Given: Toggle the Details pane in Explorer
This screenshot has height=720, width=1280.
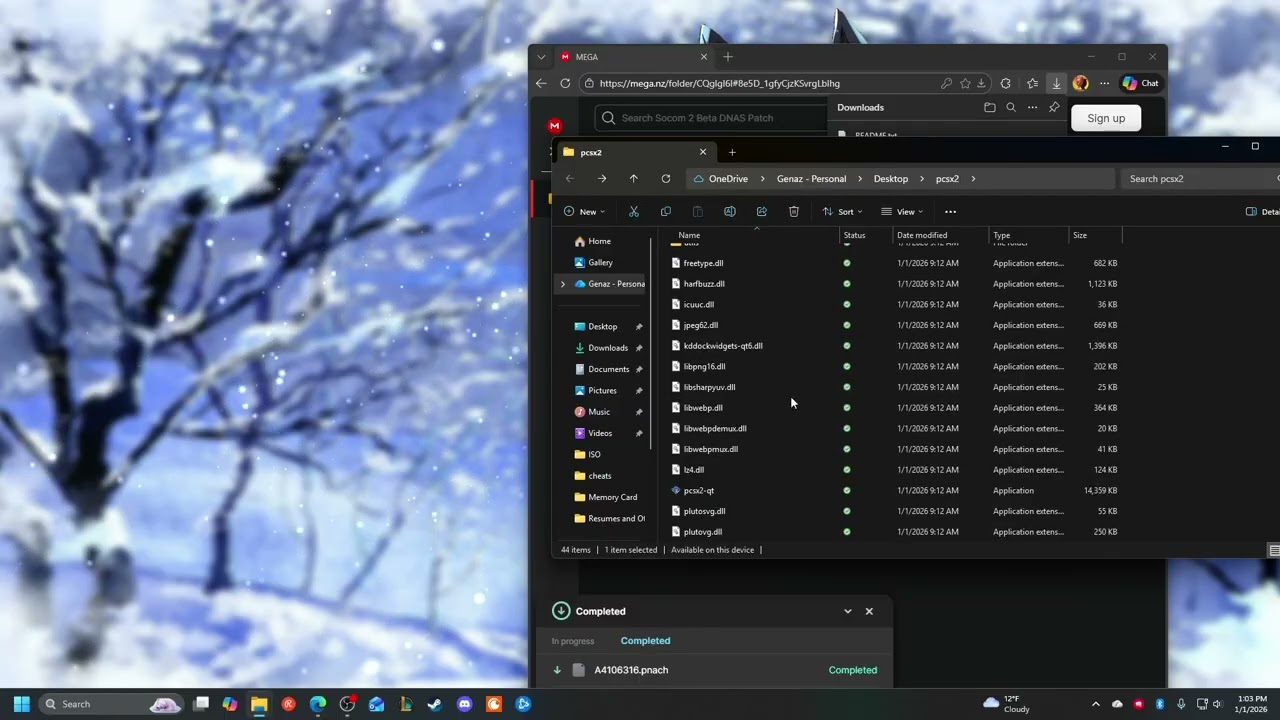Looking at the screenshot, I should (x=1262, y=212).
